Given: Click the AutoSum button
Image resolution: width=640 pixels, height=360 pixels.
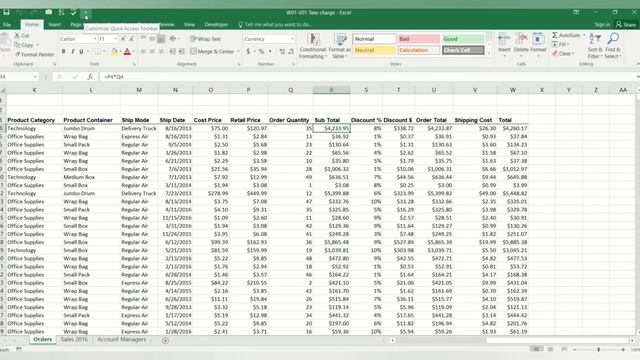Looking at the screenshot, I should 566,36.
